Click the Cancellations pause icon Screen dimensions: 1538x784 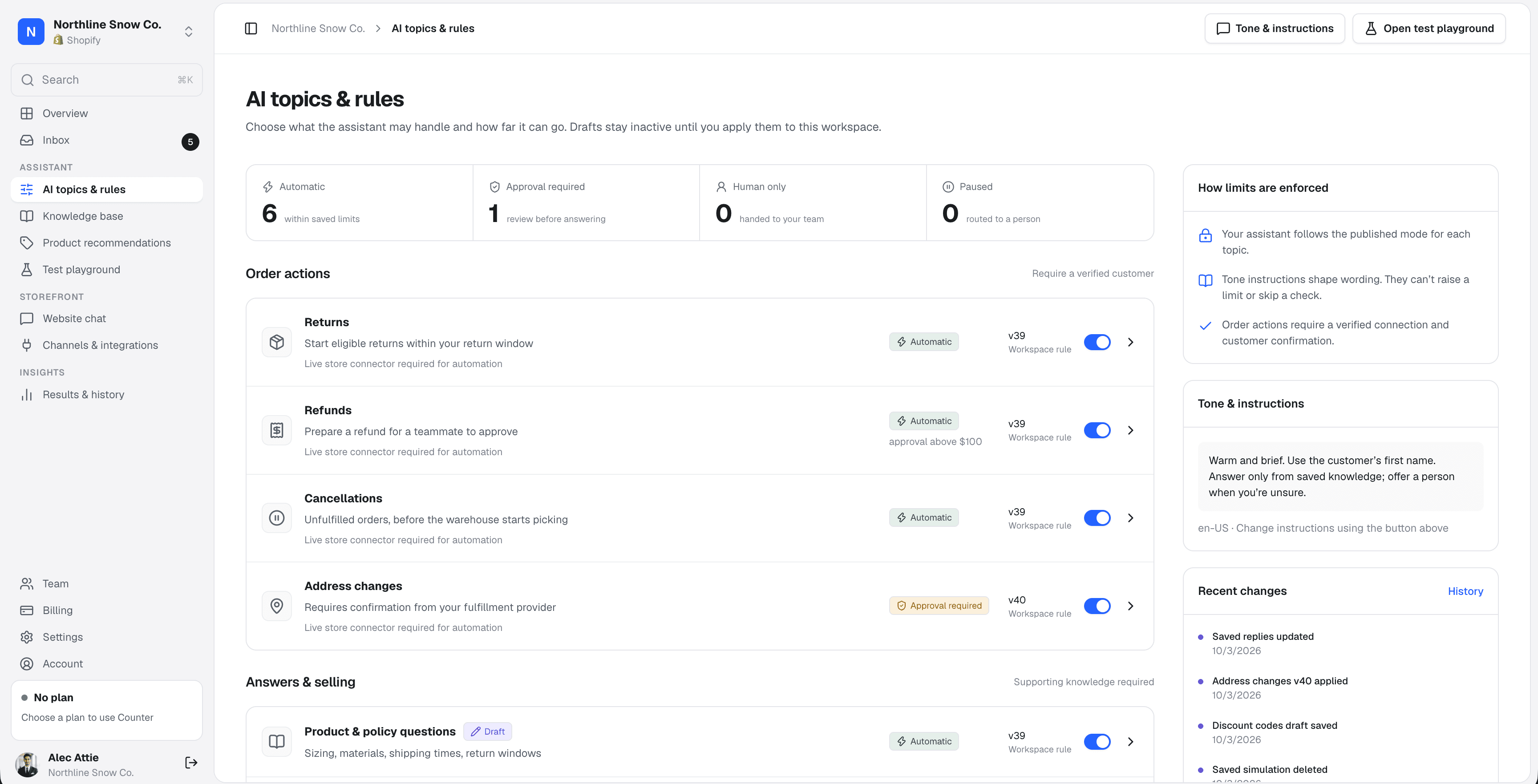pyautogui.click(x=276, y=517)
